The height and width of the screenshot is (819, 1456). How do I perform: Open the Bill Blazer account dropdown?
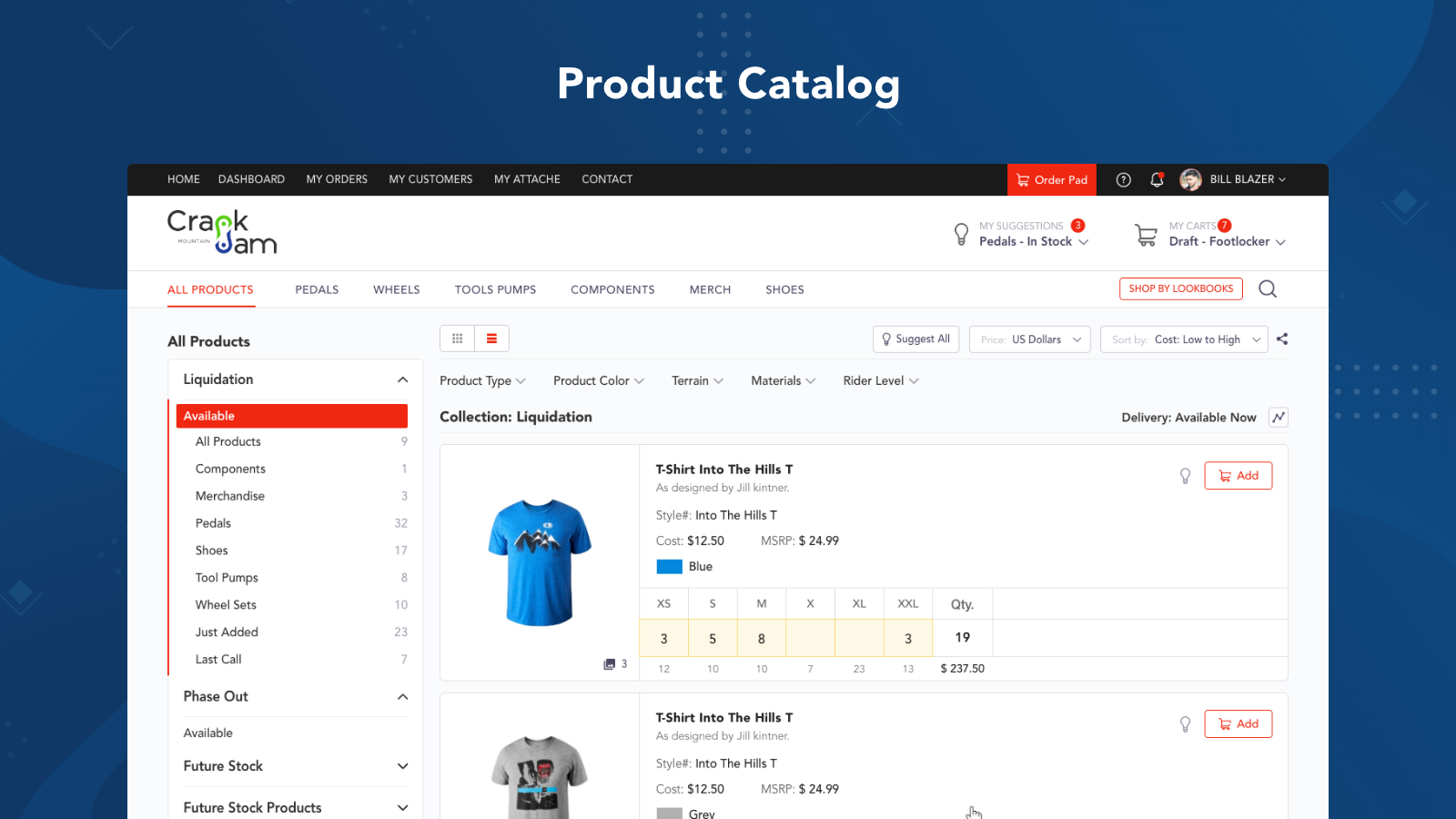click(1248, 179)
